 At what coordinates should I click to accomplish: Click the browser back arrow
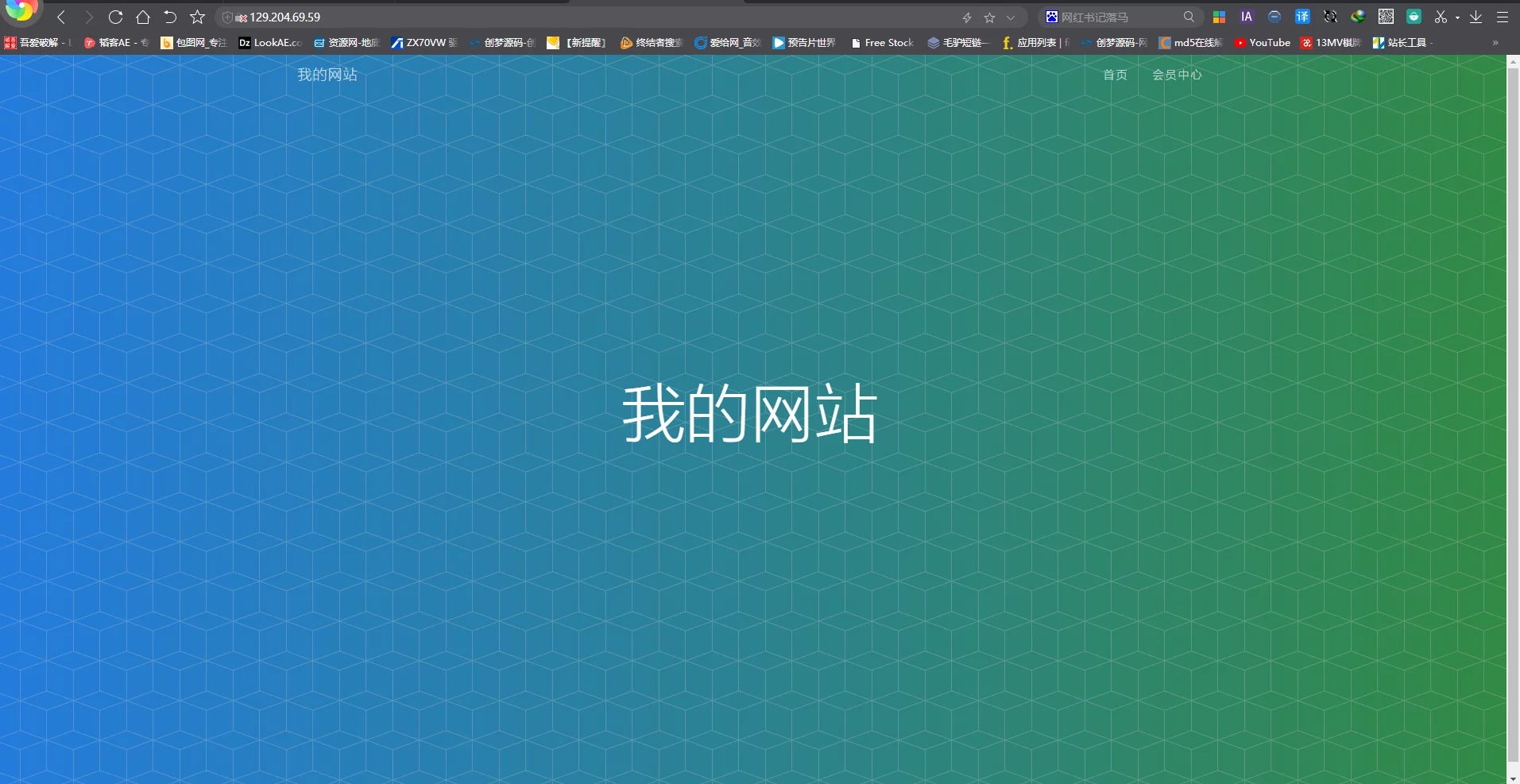click(61, 17)
